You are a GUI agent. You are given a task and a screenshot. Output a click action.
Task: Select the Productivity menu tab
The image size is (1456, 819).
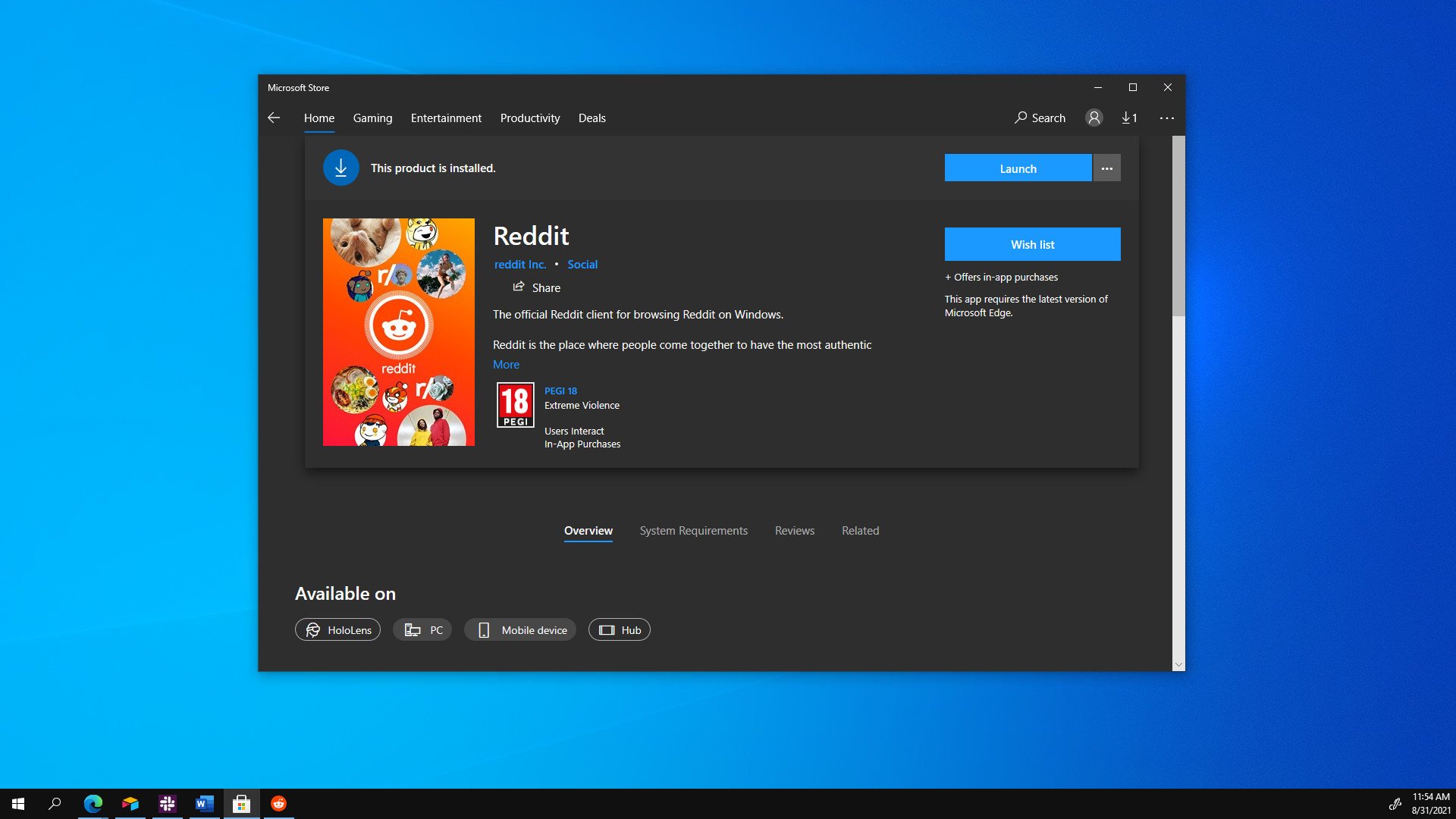coord(530,118)
